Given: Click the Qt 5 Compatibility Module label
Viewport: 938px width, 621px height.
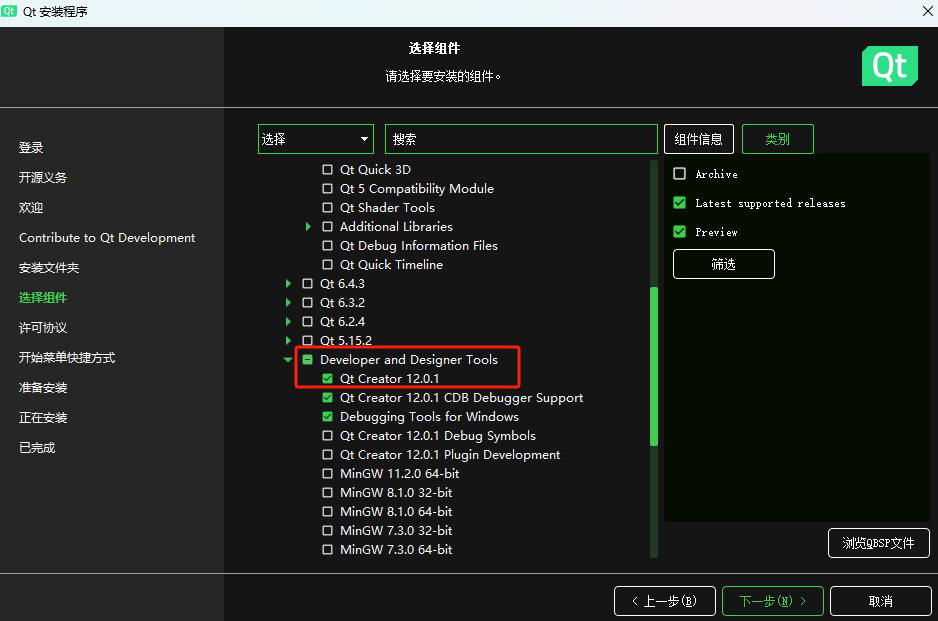Looking at the screenshot, I should tap(417, 188).
